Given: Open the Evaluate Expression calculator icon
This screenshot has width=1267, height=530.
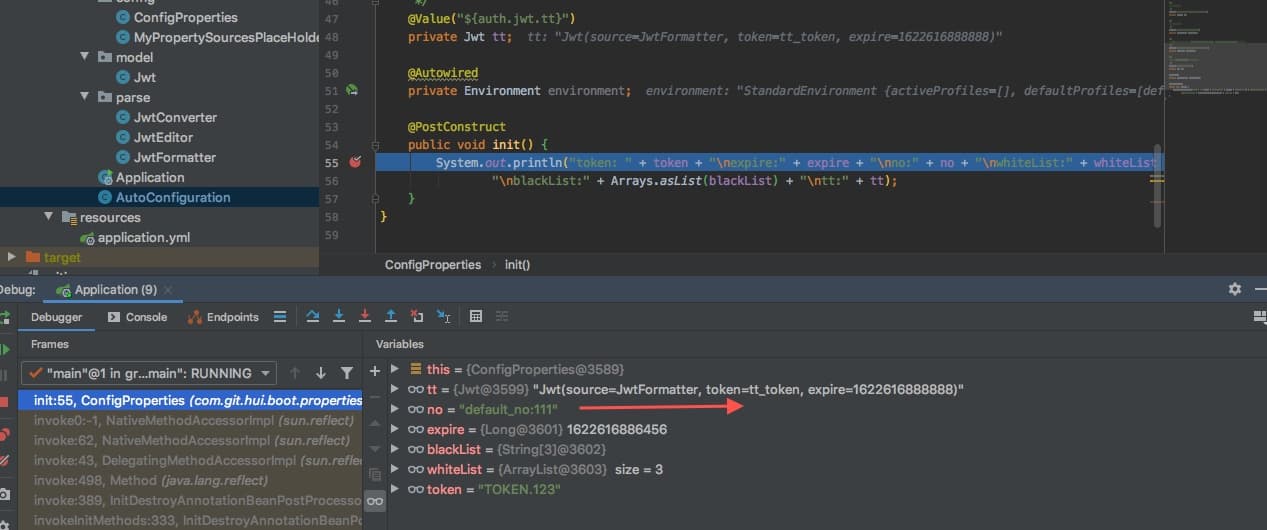Looking at the screenshot, I should [x=476, y=317].
